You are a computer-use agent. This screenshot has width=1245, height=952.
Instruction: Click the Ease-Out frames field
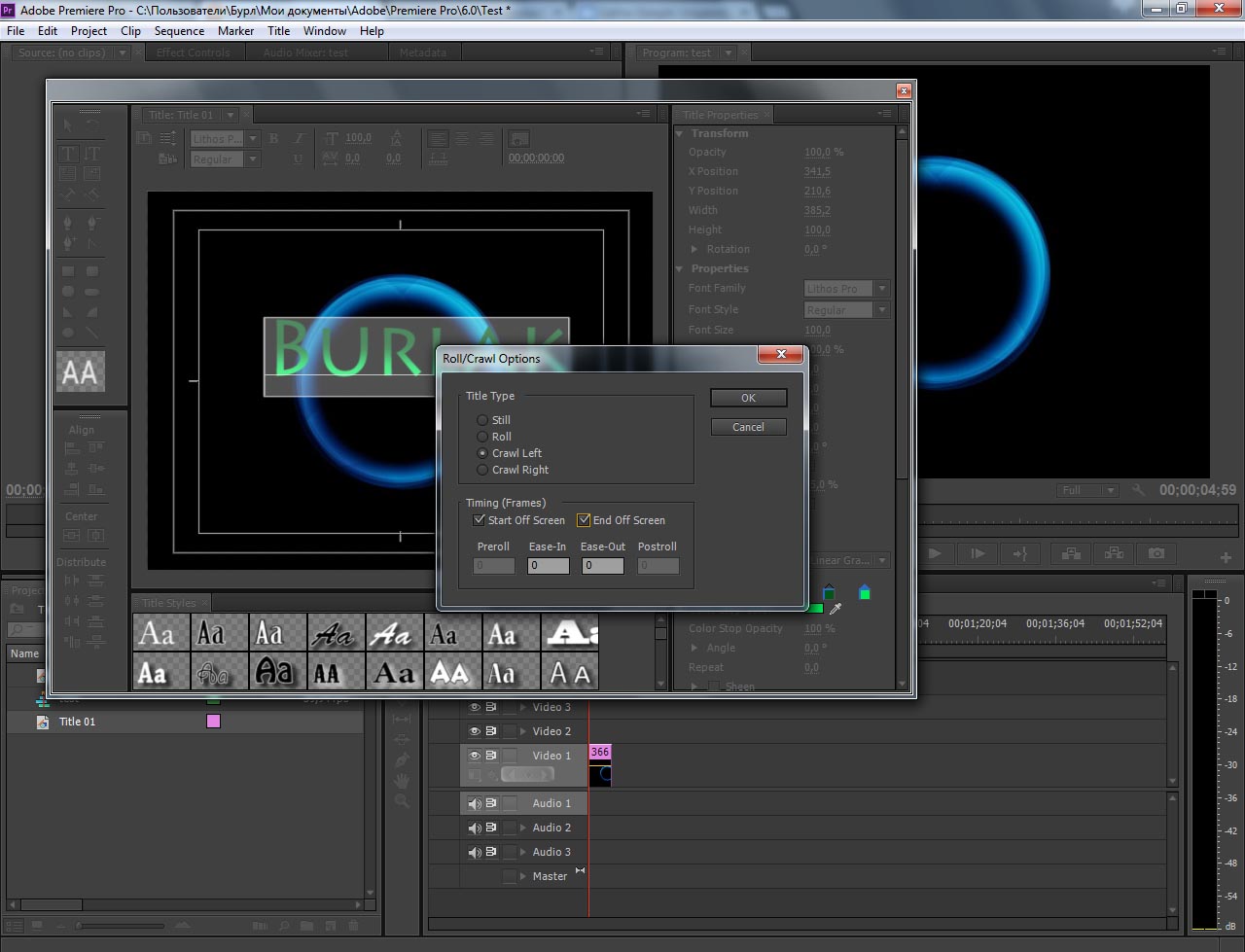point(603,565)
